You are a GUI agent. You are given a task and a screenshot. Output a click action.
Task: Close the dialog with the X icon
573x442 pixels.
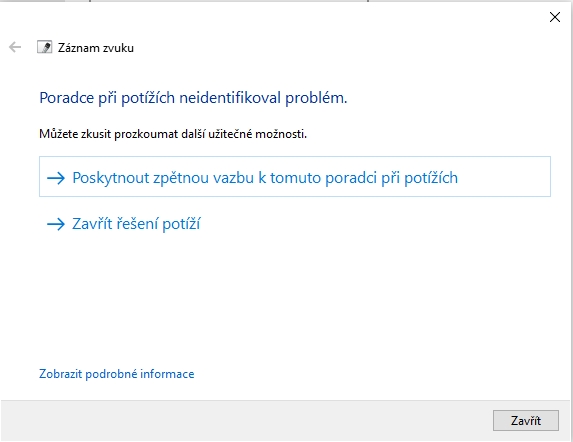pyautogui.click(x=555, y=17)
